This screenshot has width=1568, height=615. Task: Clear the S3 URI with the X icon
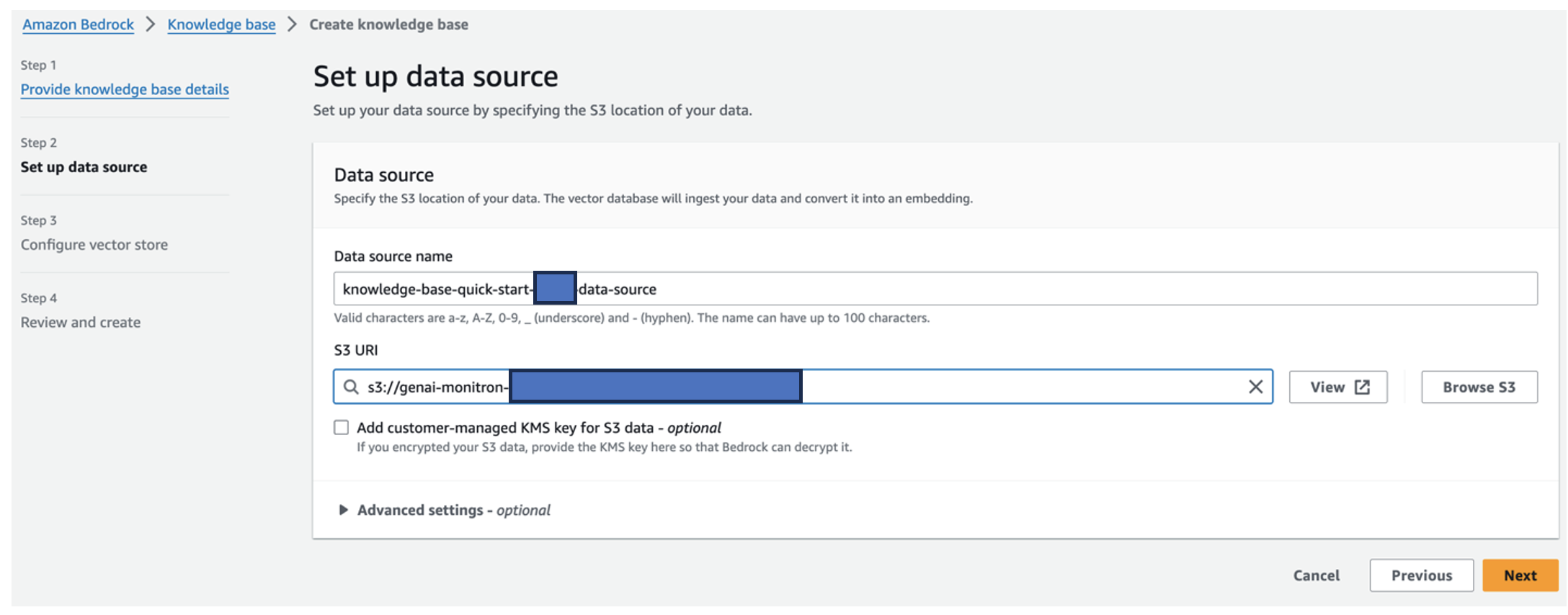(x=1255, y=387)
